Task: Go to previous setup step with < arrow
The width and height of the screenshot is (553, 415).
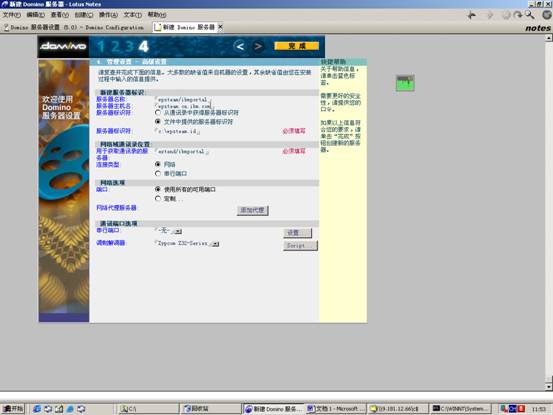Action: [240, 46]
